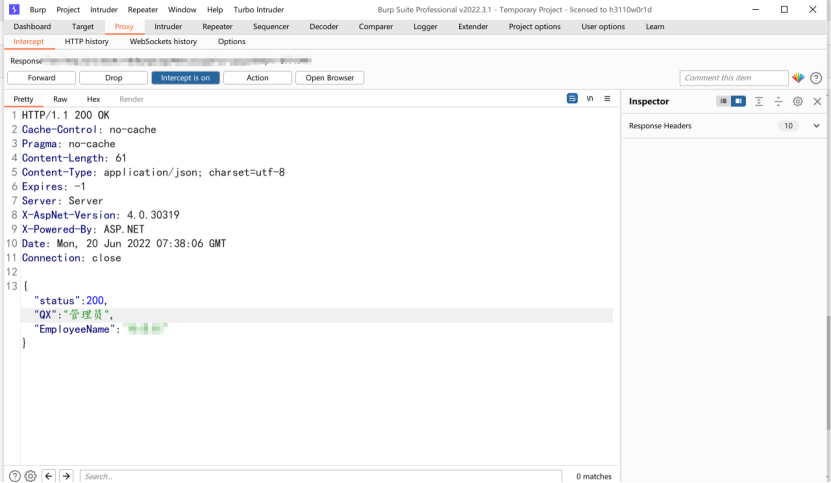Expand the Response Headers section
Image resolution: width=831 pixels, height=483 pixels.
tap(817, 126)
